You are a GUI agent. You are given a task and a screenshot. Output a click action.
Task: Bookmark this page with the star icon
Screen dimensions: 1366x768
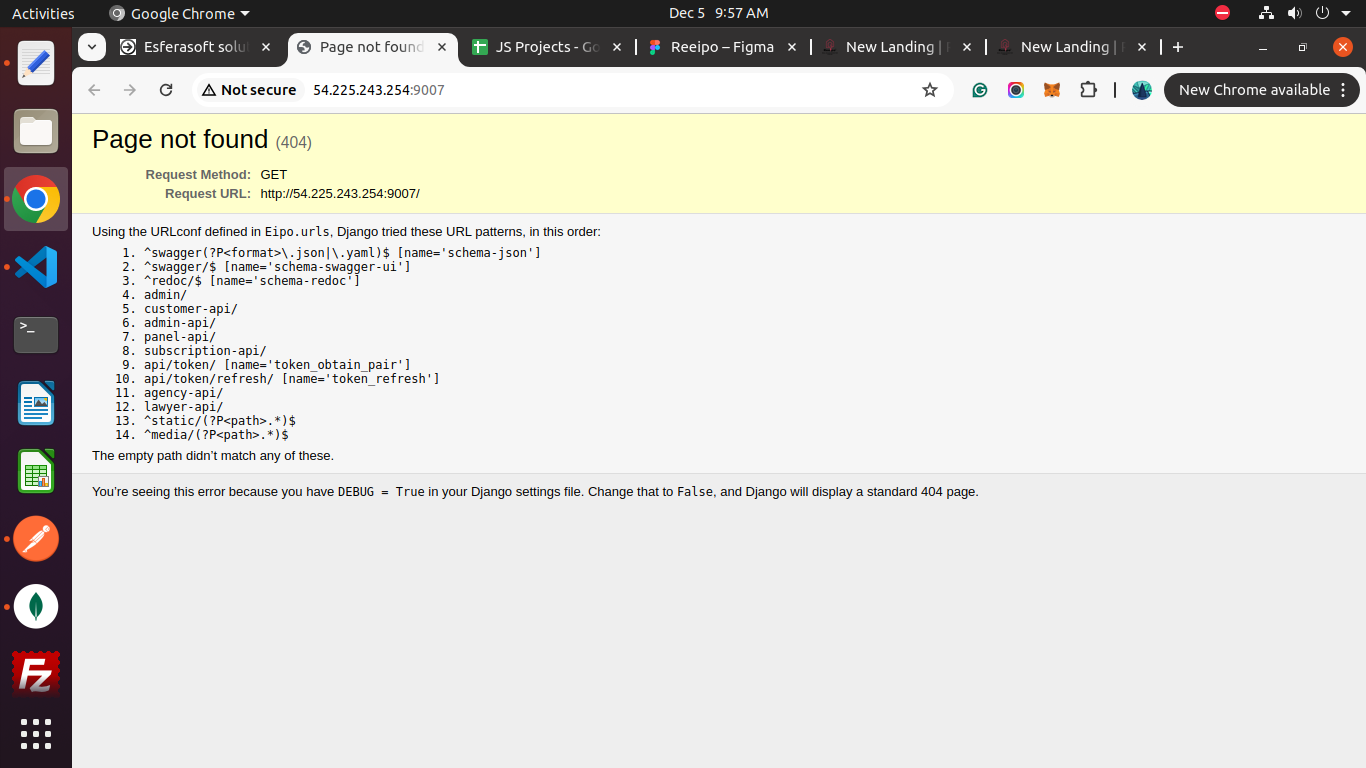point(930,90)
